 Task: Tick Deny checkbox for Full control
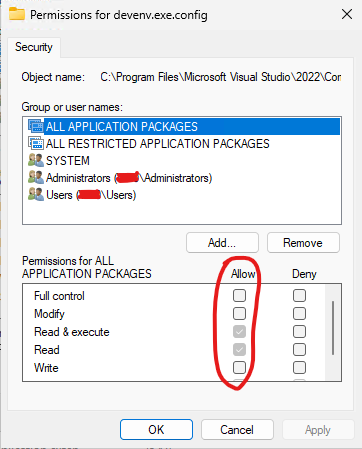click(299, 295)
